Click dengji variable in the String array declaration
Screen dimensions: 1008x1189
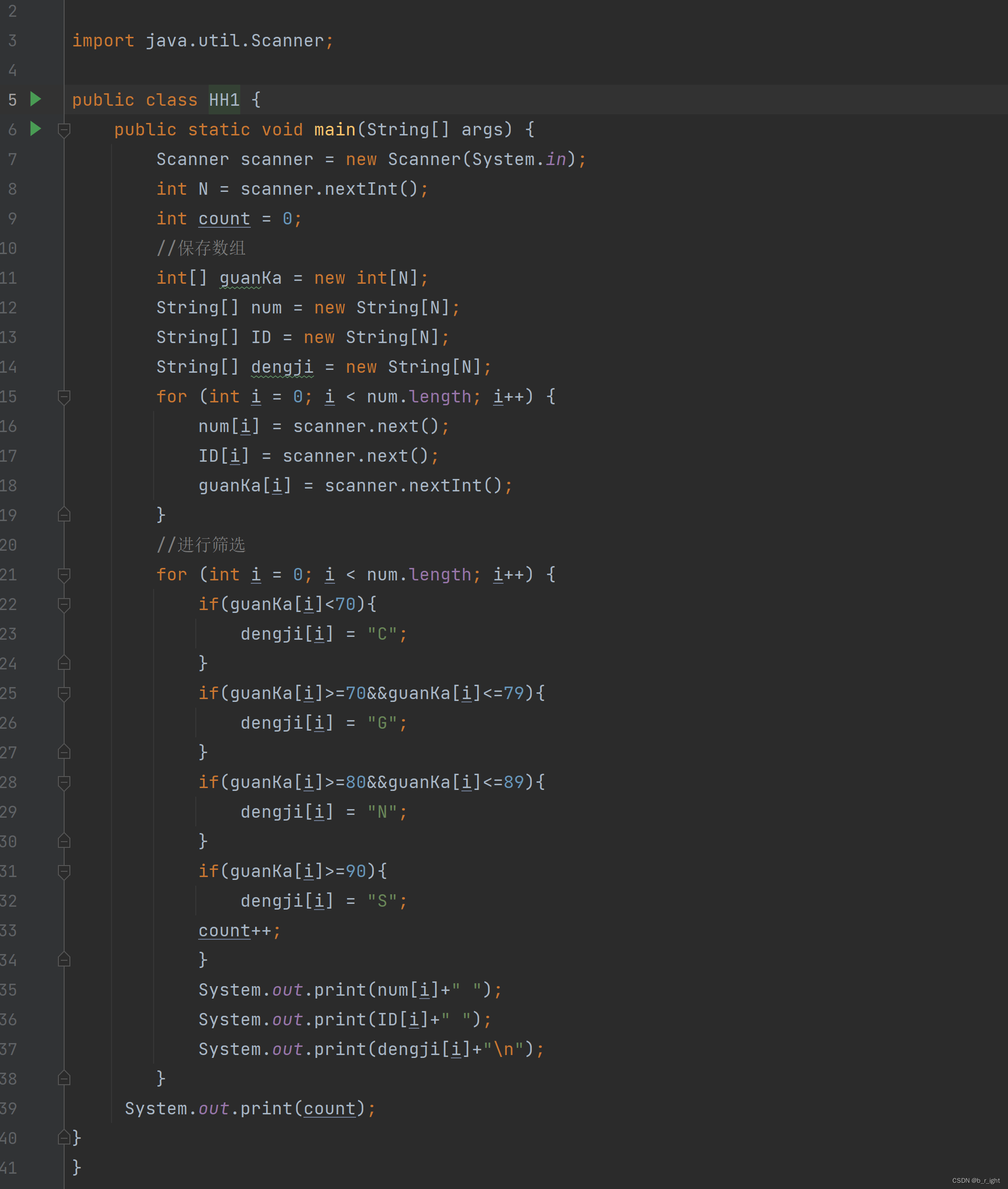pos(282,367)
